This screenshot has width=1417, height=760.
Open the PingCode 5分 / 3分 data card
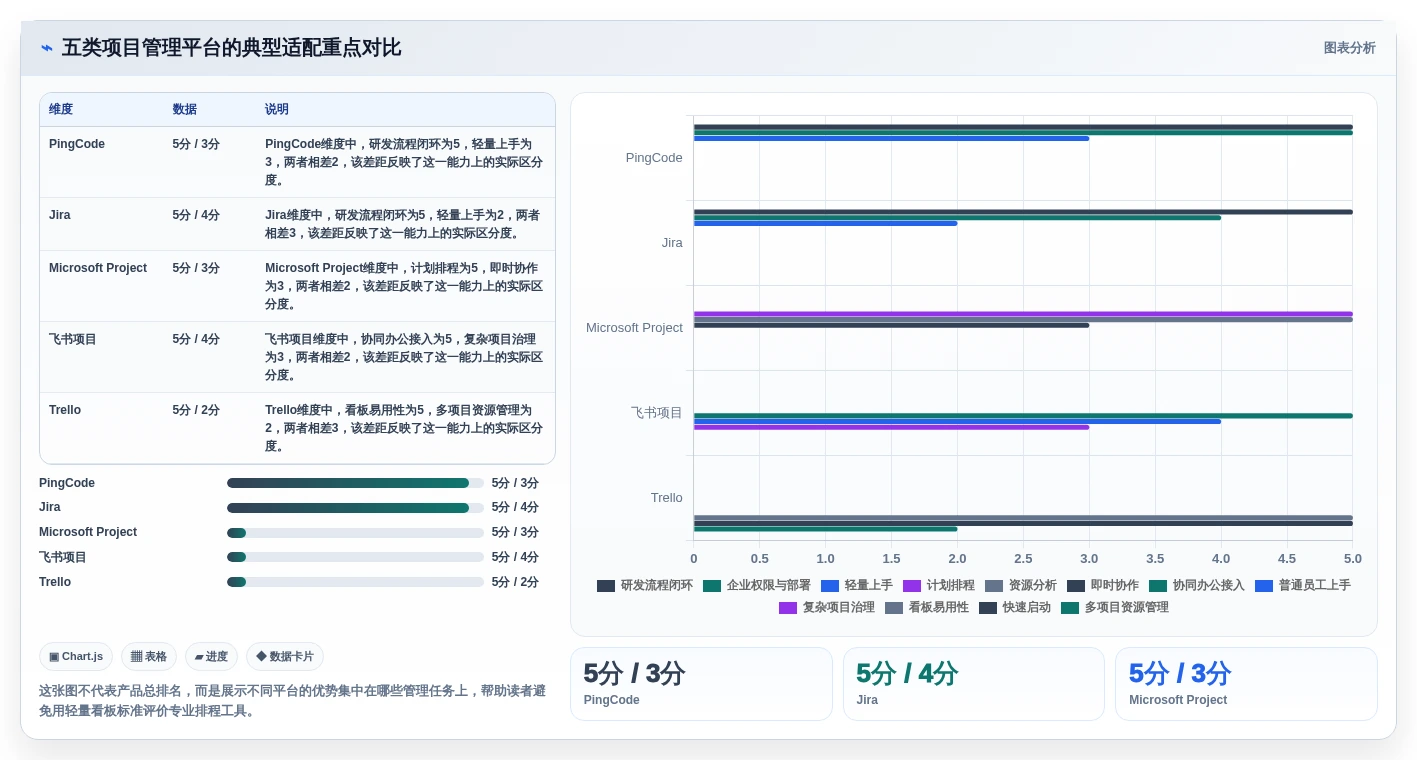pyautogui.click(x=701, y=684)
